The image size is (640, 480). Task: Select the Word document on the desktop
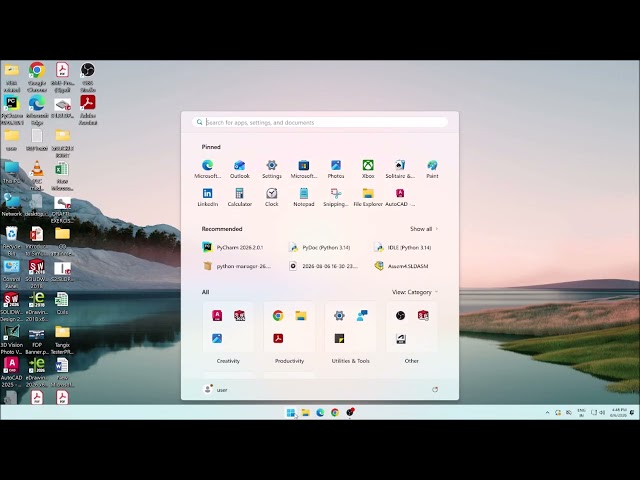tap(62, 372)
